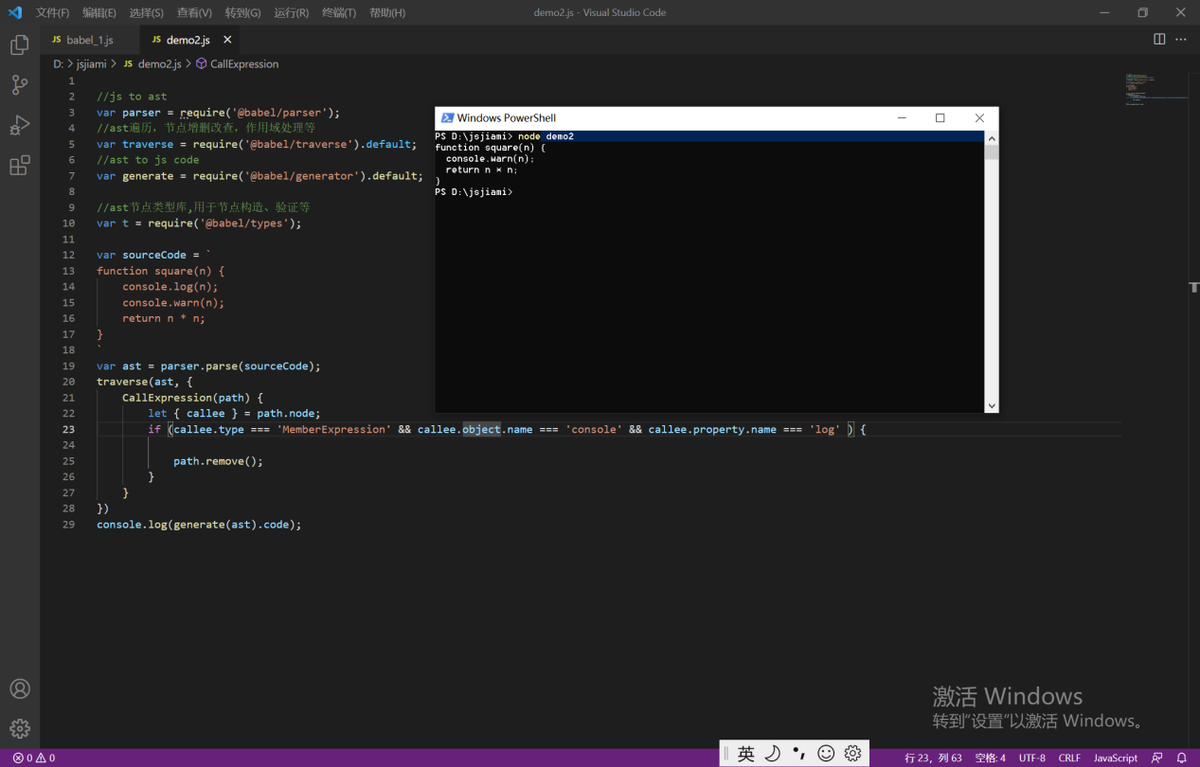Click the PowerShell scroll down arrow

tap(991, 406)
